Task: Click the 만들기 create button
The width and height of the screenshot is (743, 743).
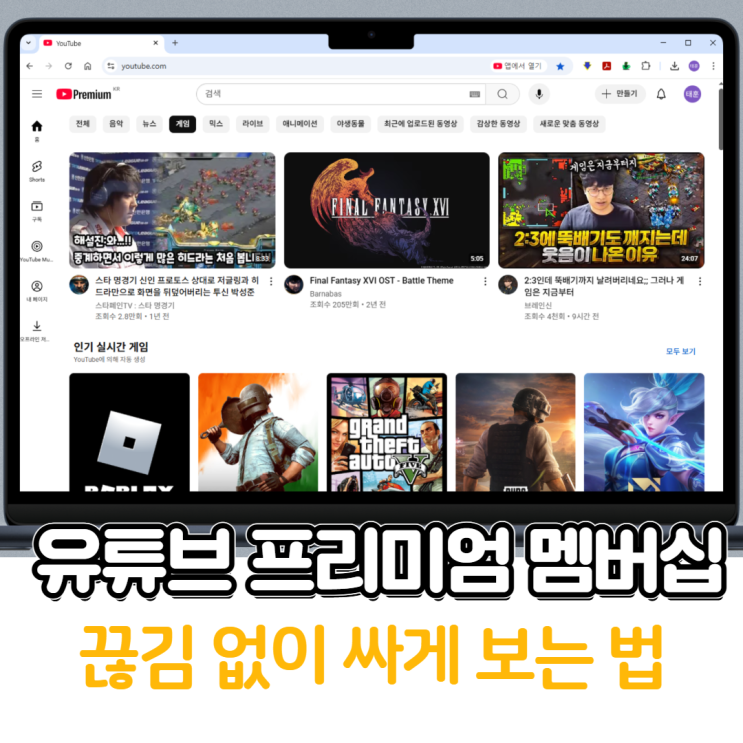Action: click(x=620, y=94)
